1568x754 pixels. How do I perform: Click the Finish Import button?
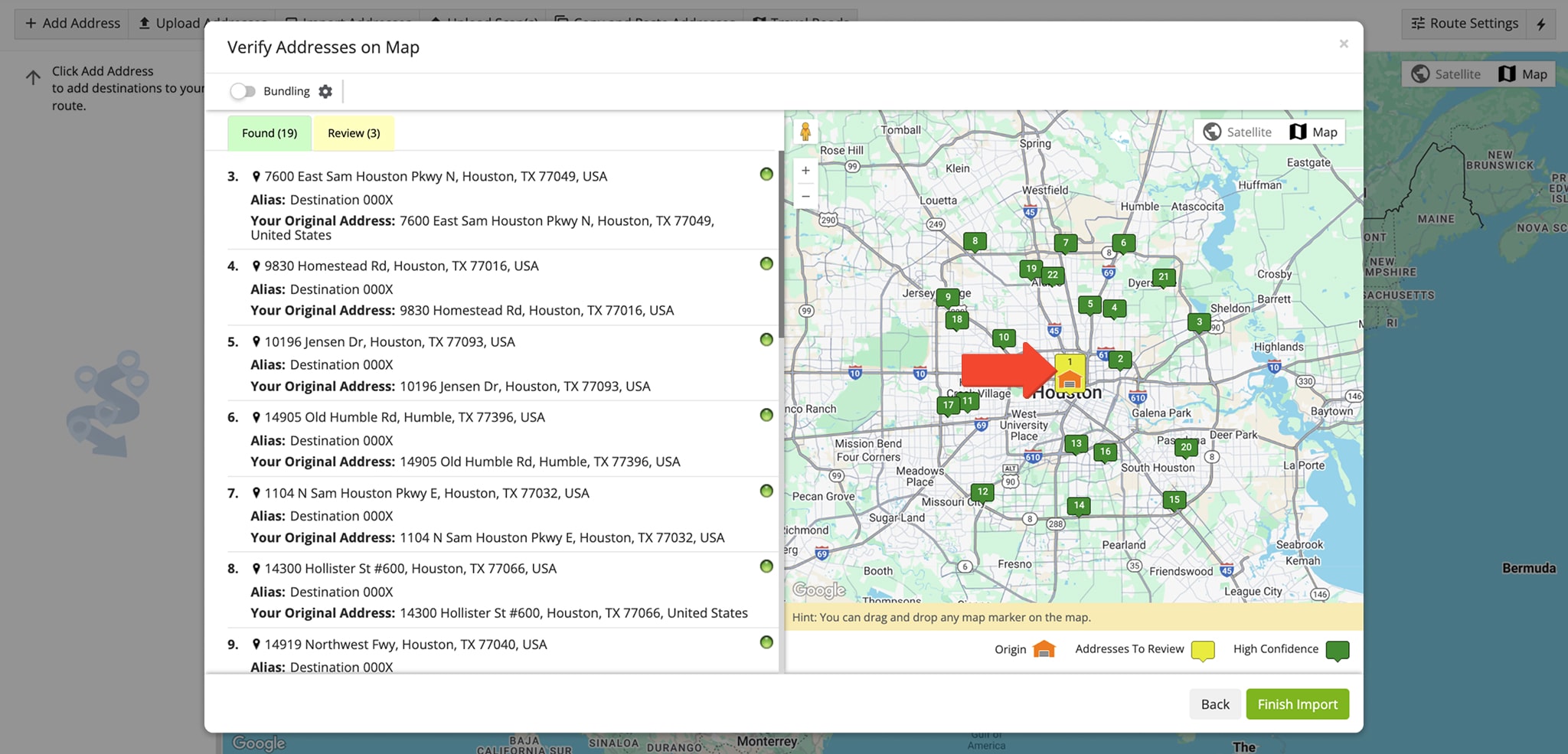[x=1298, y=704]
